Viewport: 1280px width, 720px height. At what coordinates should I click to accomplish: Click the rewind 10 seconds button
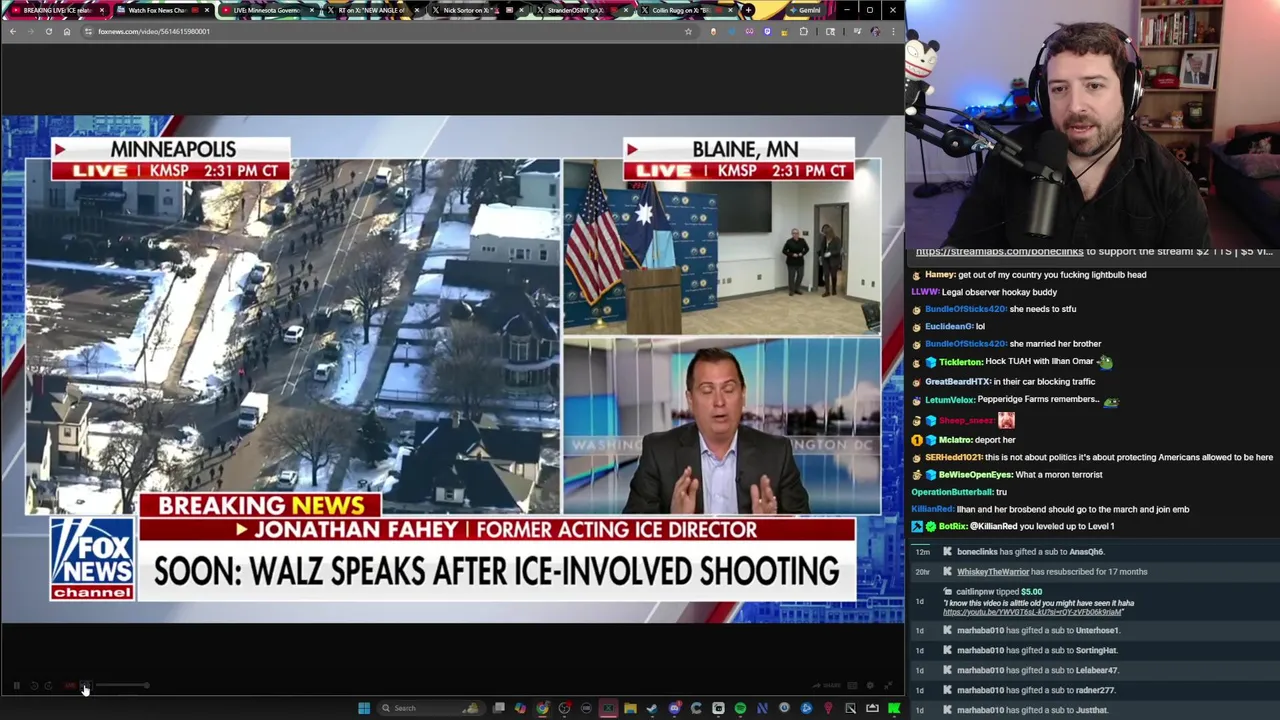pyautogui.click(x=34, y=686)
